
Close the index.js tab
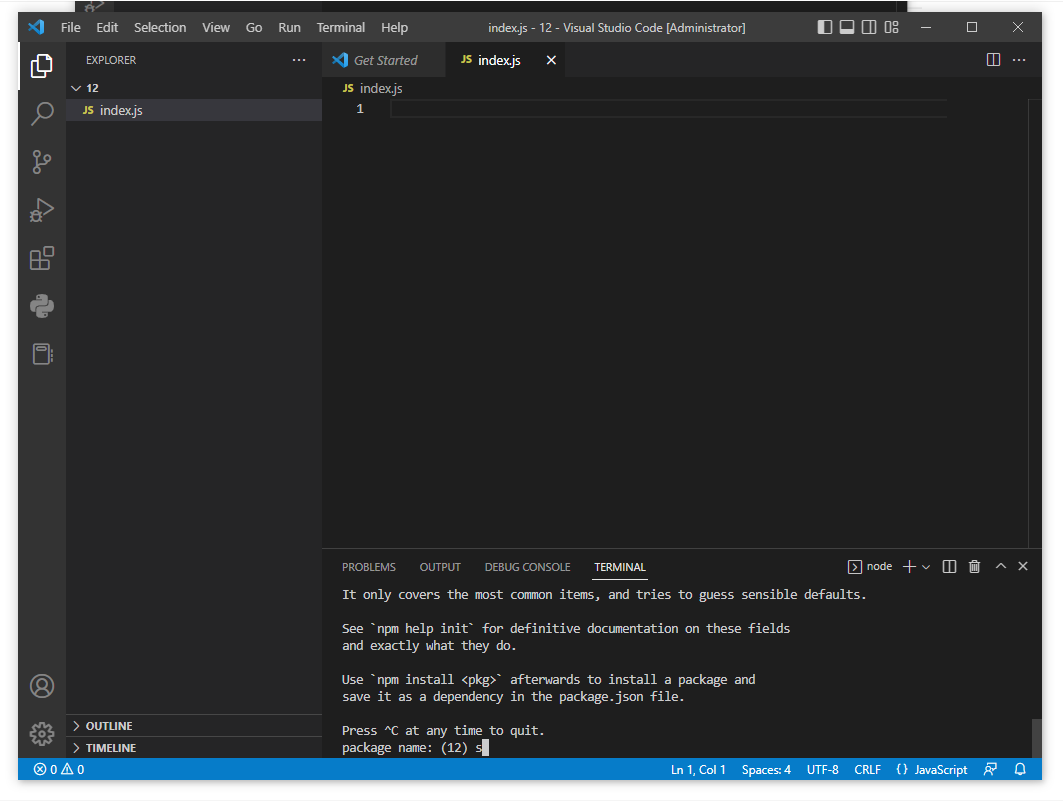[551, 60]
